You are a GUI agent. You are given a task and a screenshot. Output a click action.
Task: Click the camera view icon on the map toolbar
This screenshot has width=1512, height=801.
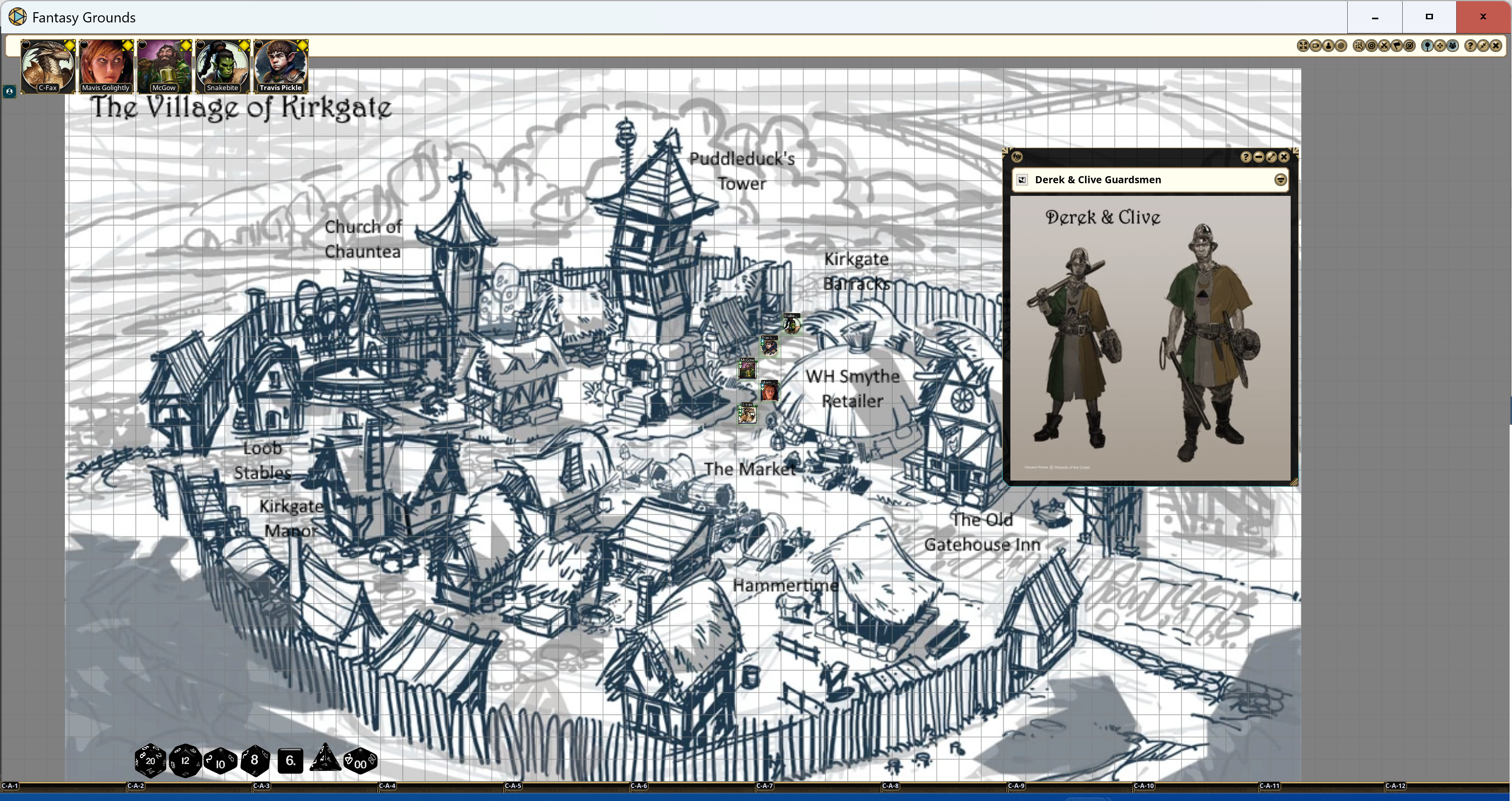tap(1315, 46)
